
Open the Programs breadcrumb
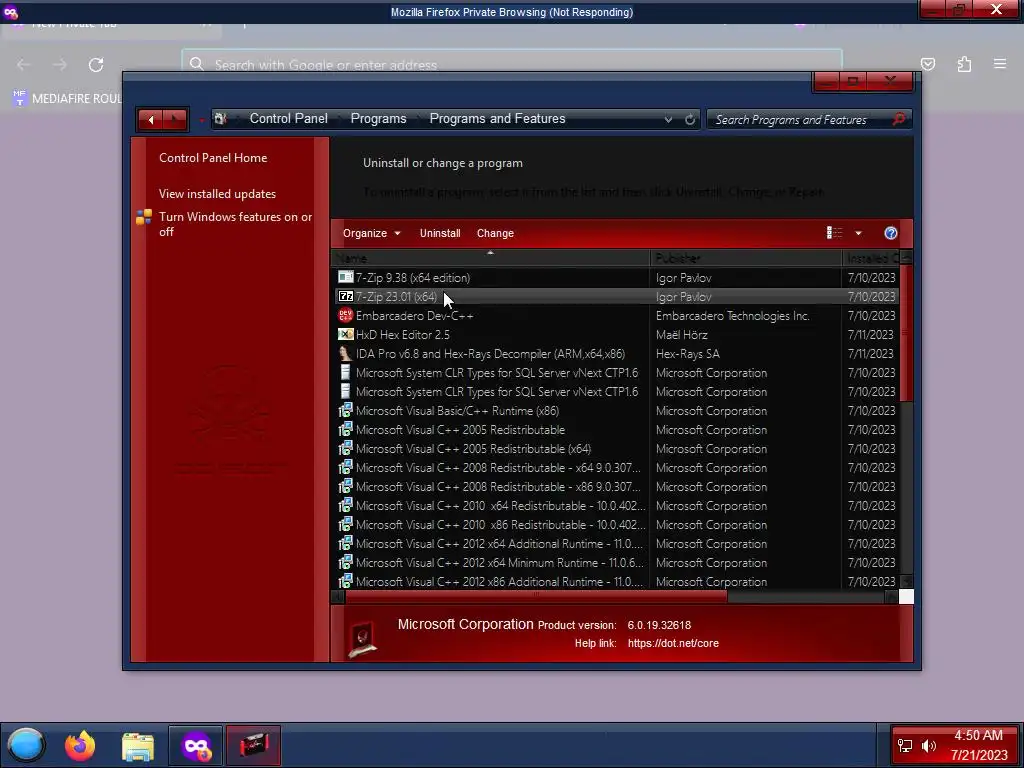379,119
